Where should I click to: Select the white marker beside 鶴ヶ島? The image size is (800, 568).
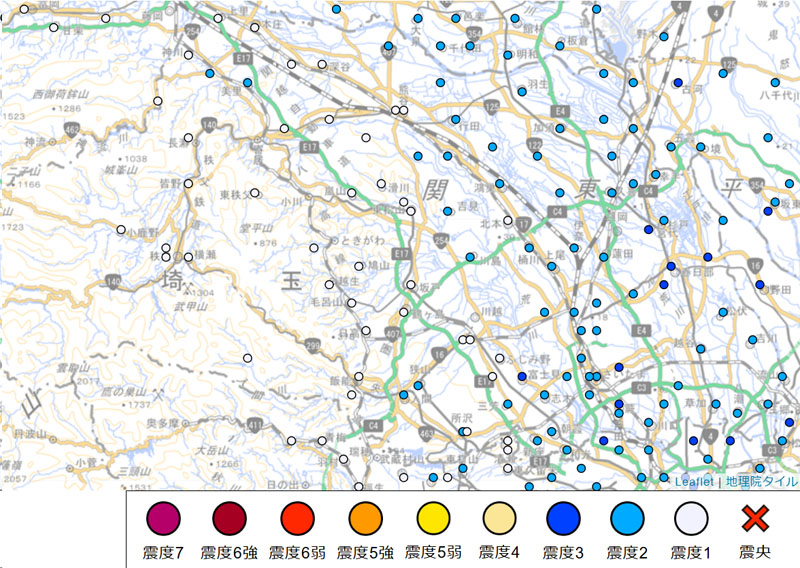click(404, 312)
